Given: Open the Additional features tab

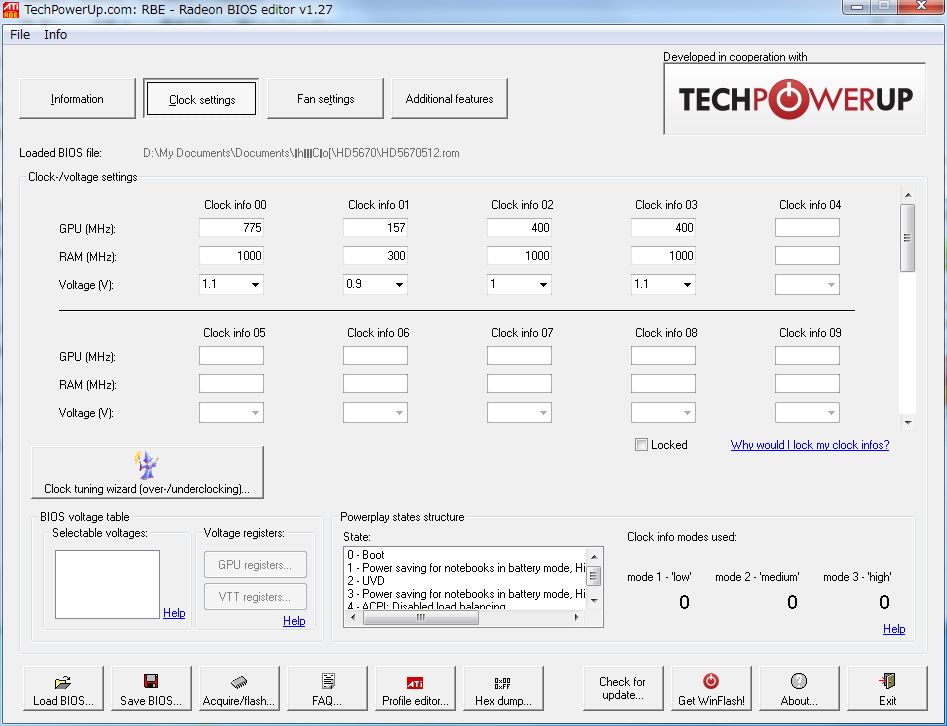Looking at the screenshot, I should click(x=449, y=98).
